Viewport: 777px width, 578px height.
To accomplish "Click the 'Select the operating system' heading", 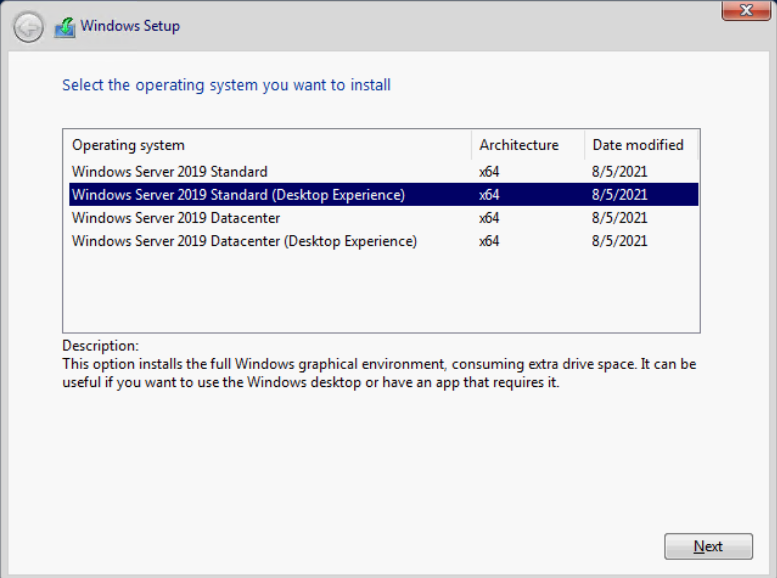I will coord(226,85).
